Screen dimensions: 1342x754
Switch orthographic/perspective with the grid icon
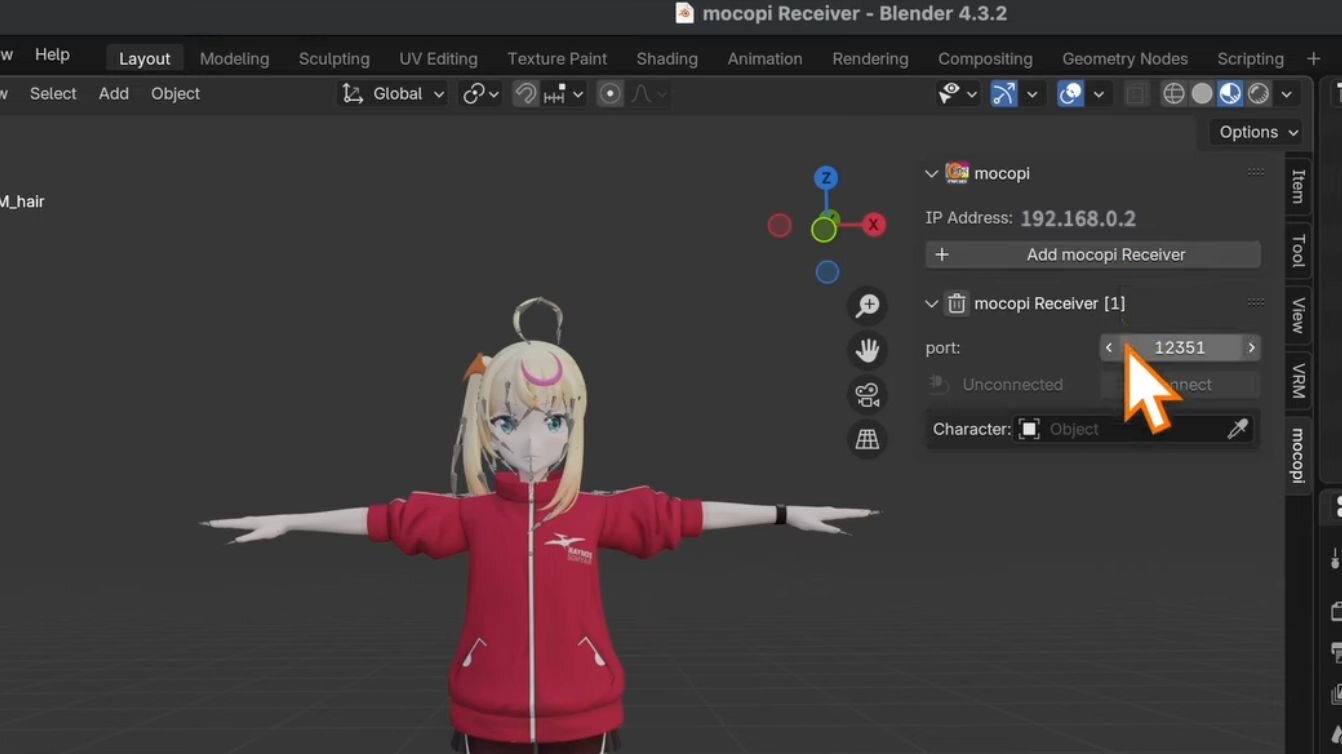[x=867, y=439]
